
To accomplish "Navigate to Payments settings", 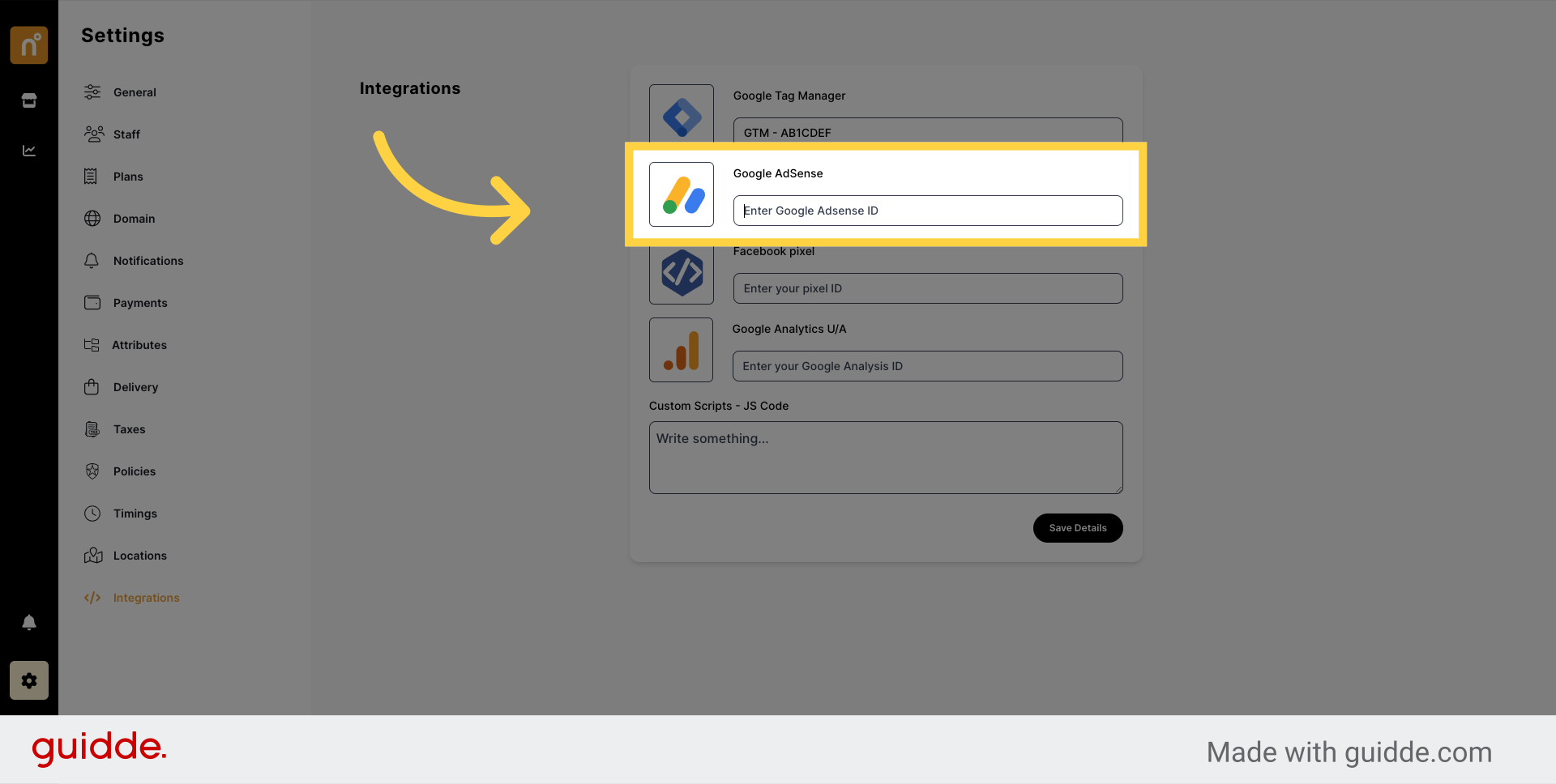I will (140, 303).
